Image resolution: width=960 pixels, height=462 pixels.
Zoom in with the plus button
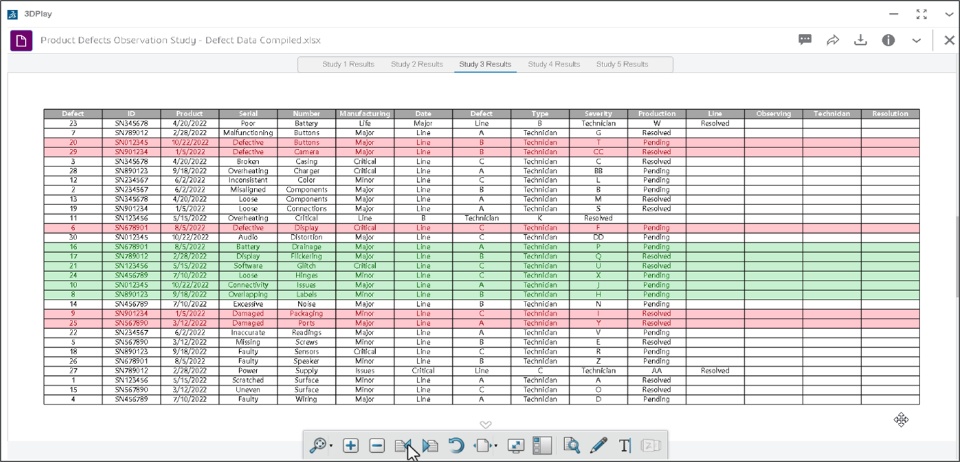coord(351,445)
